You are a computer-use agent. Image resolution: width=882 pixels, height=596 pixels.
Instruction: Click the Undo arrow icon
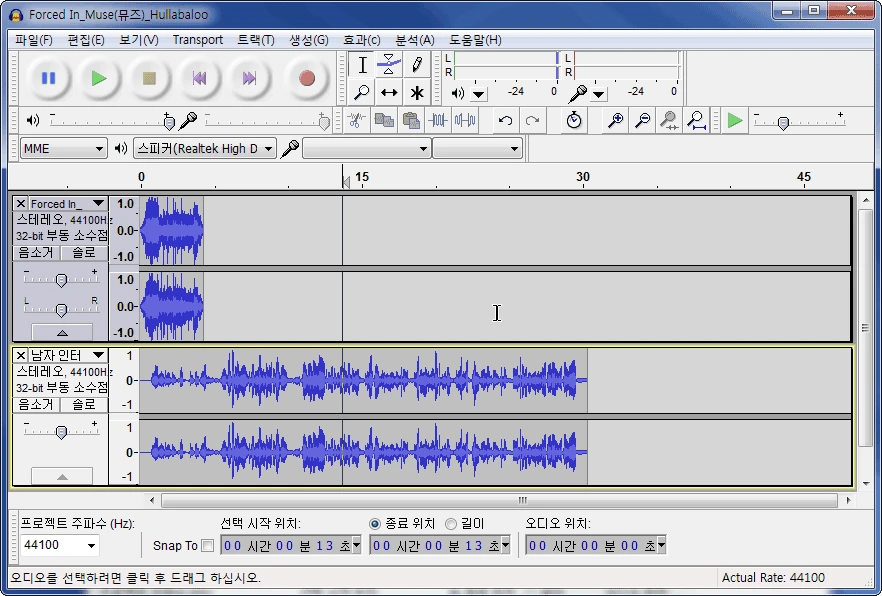click(x=506, y=121)
